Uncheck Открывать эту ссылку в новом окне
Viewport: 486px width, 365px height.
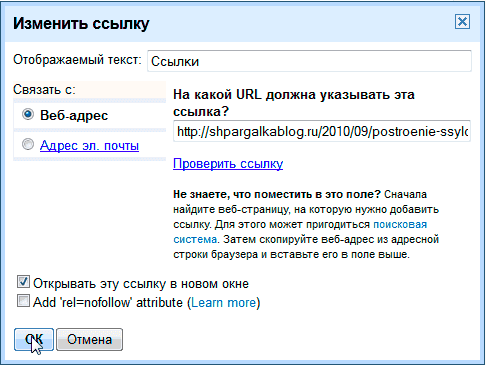[x=23, y=282]
